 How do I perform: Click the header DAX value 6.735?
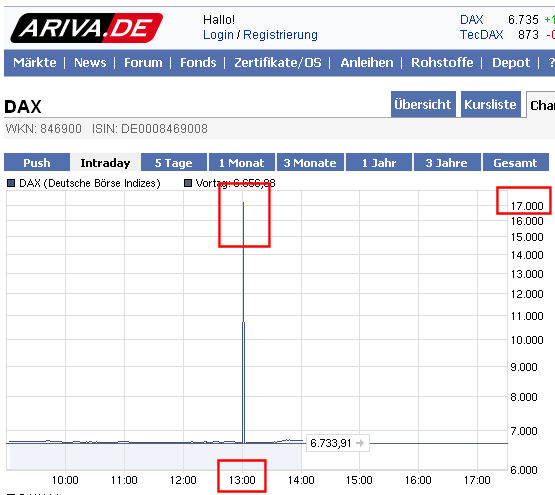click(x=523, y=20)
